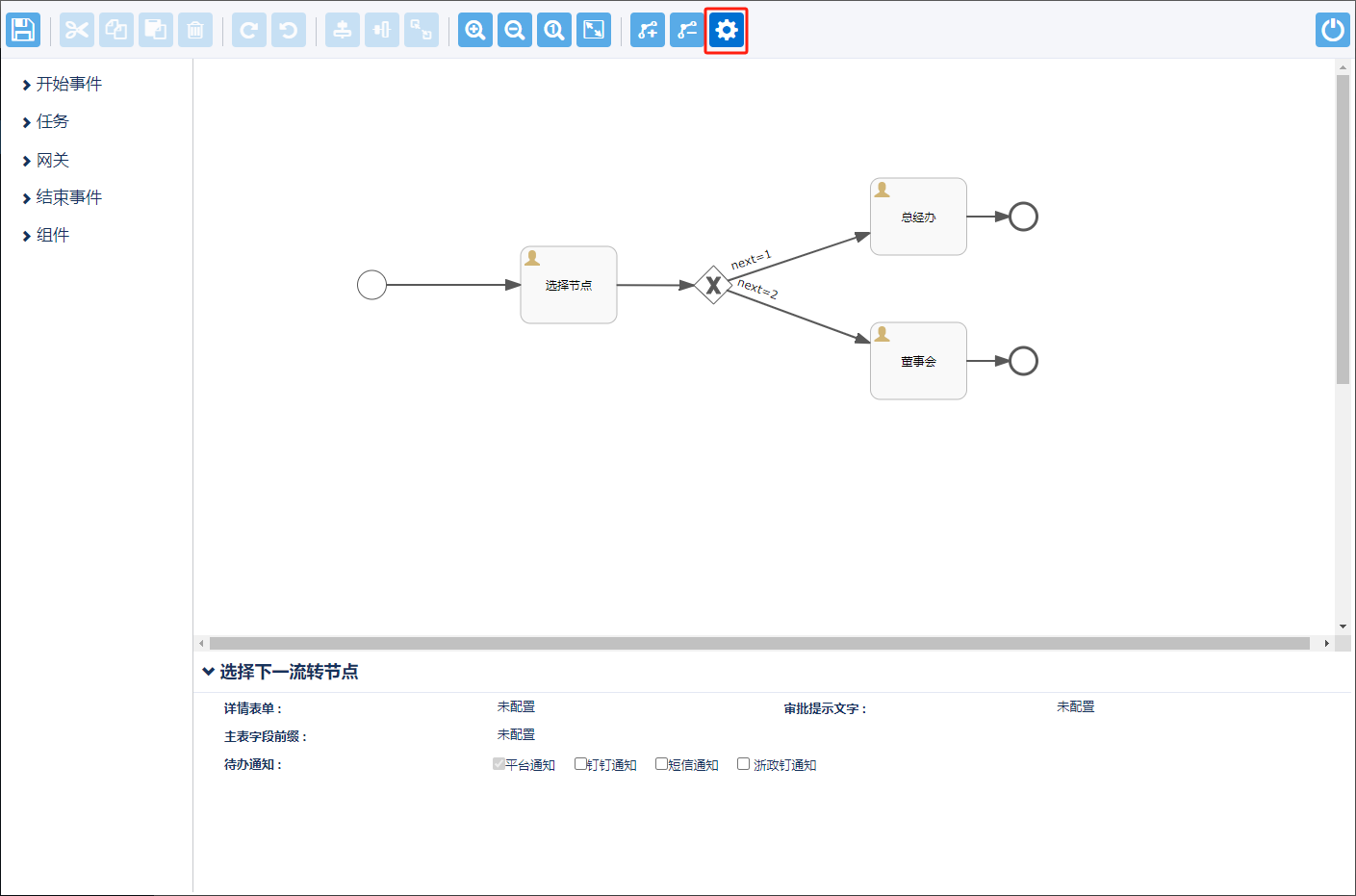Click the fit-to-window zoom icon

(x=594, y=30)
